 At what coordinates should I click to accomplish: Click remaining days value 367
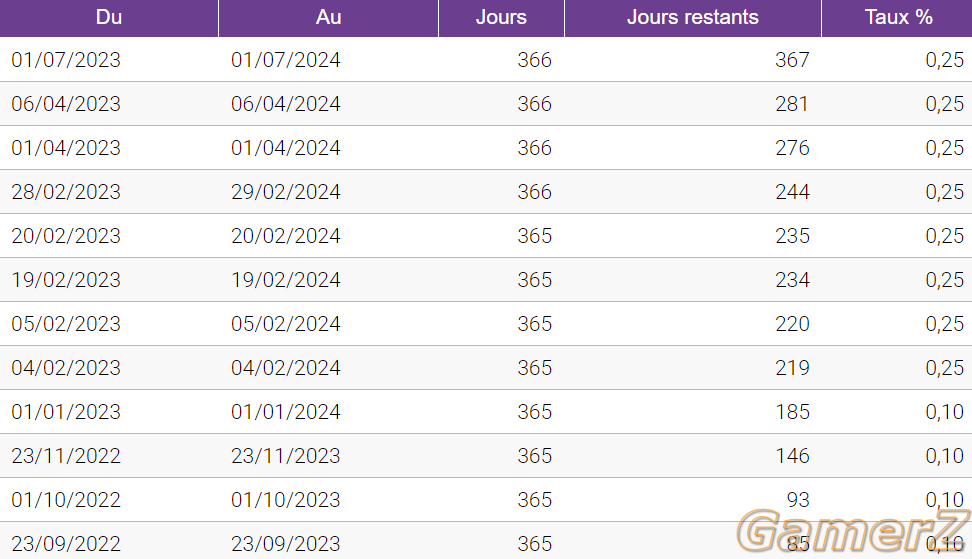792,59
